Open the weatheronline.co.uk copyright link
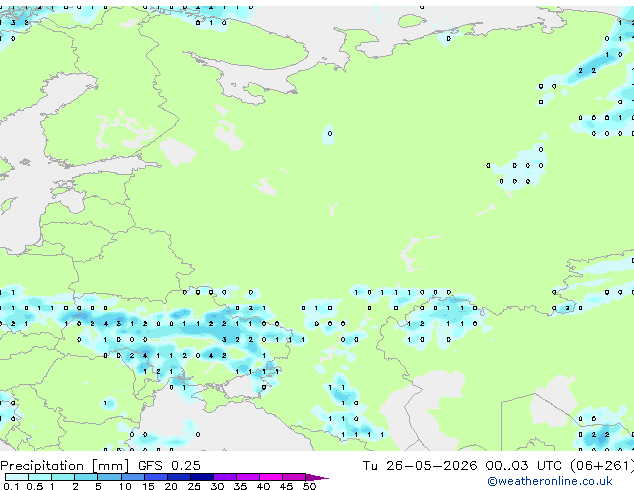 (x=549, y=481)
